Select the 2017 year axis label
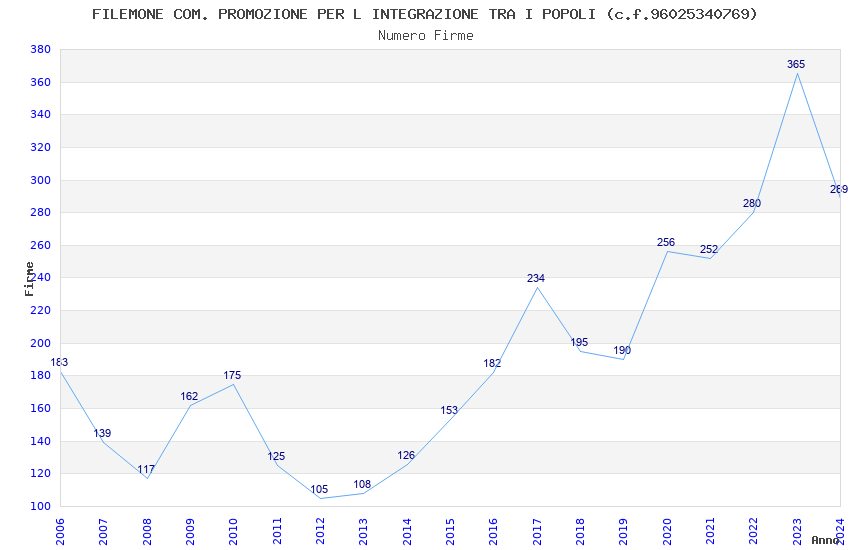Viewport: 850px width, 550px height. tap(537, 531)
